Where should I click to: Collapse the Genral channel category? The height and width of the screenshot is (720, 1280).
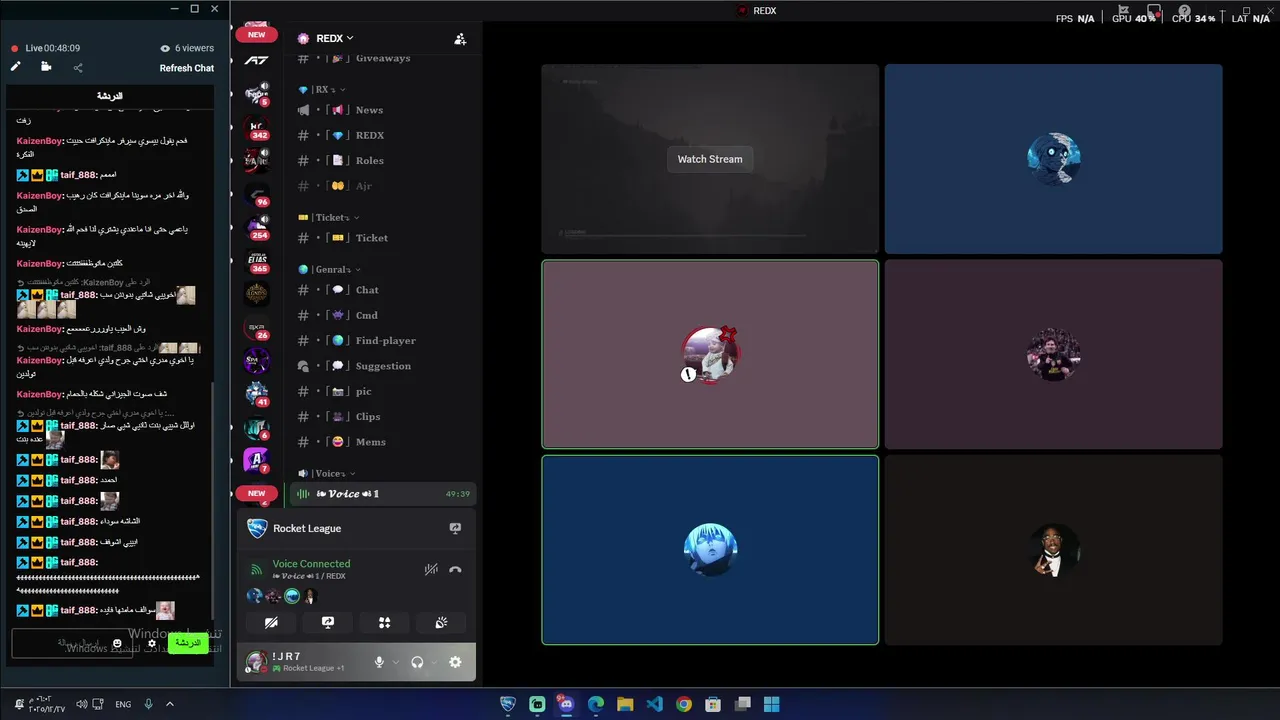point(329,269)
